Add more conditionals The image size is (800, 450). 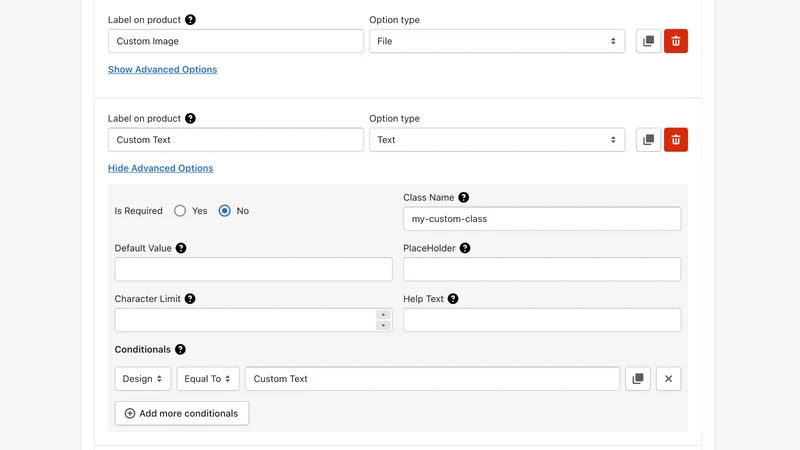coord(182,413)
